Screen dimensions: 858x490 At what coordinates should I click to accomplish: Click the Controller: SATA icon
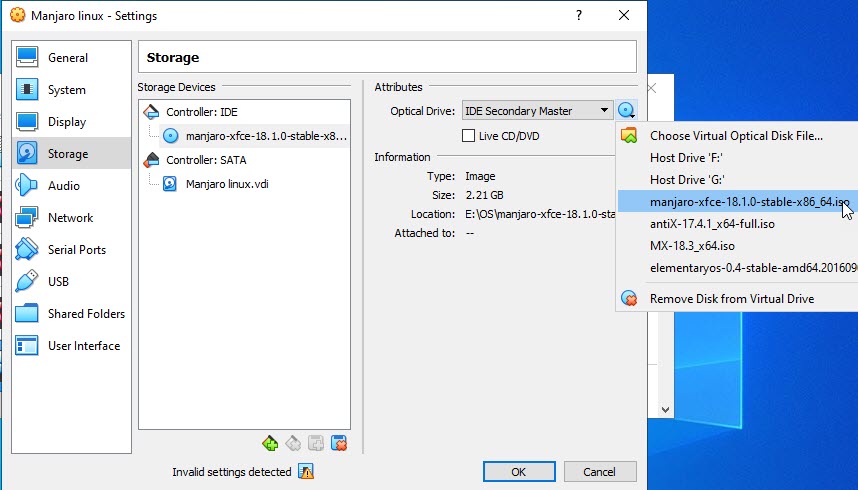pyautogui.click(x=152, y=160)
